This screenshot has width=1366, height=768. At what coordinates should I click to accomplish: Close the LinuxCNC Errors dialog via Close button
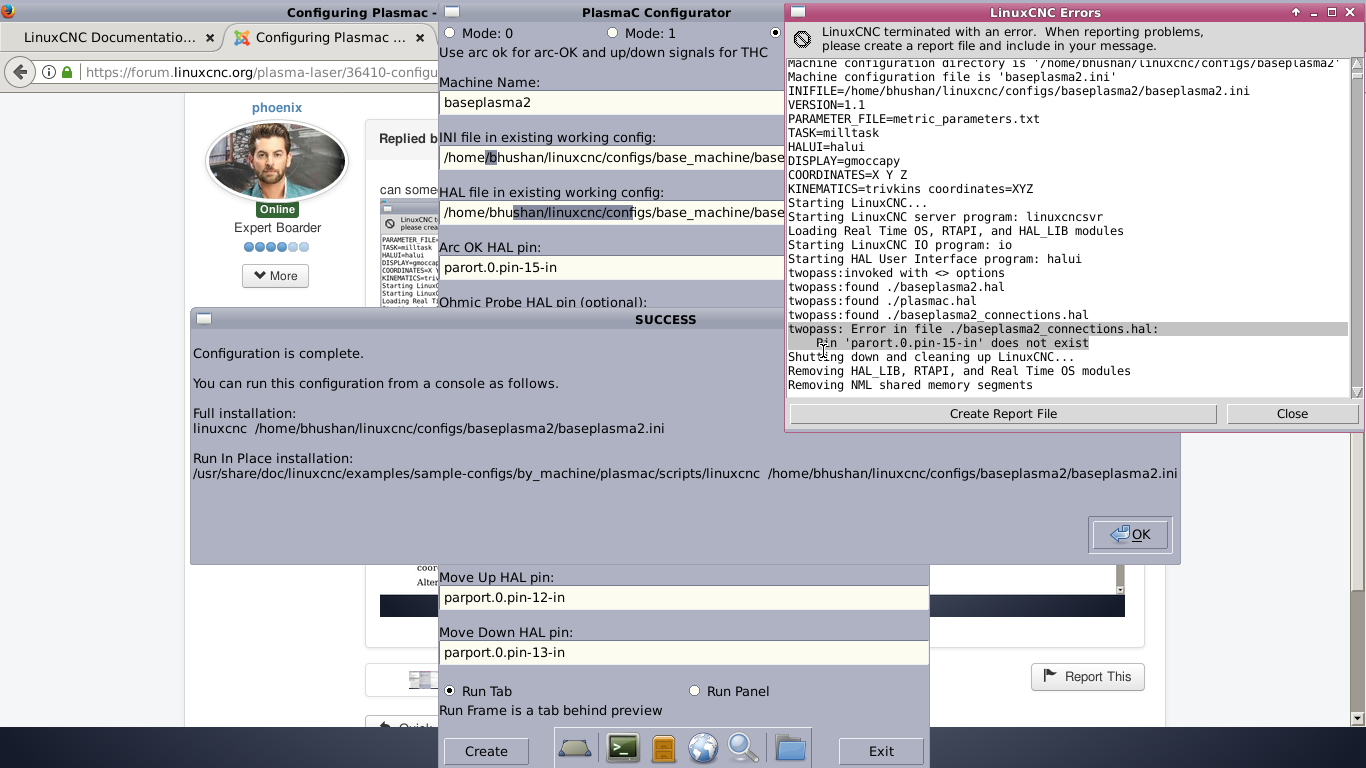[1292, 413]
